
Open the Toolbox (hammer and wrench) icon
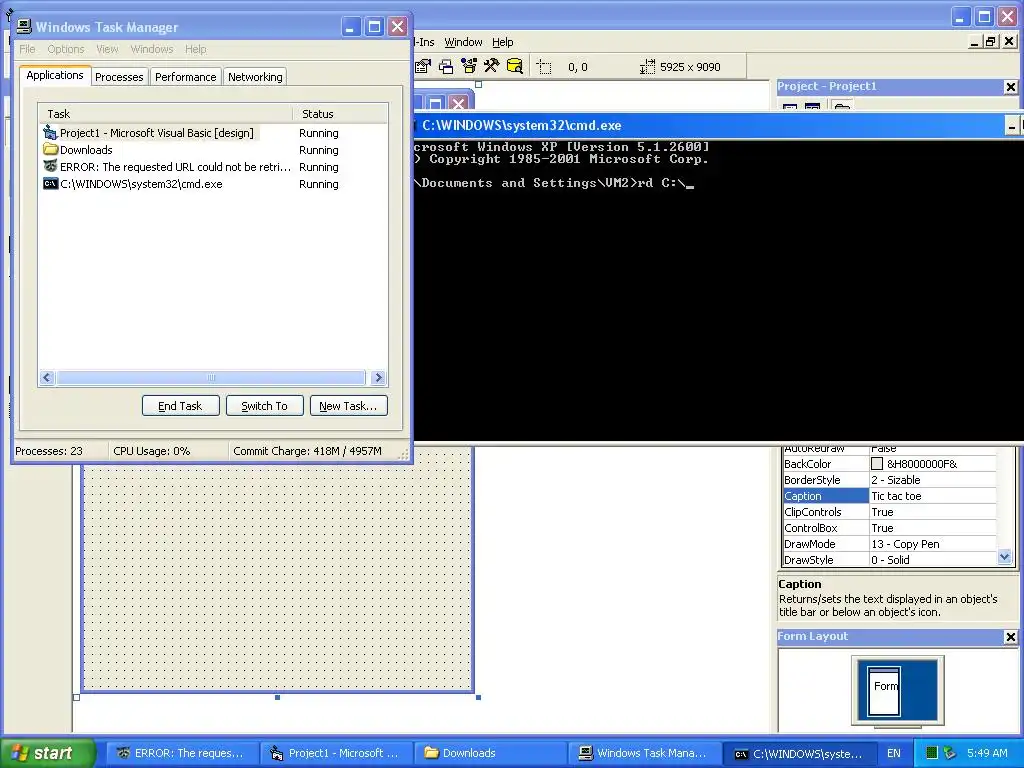point(491,66)
